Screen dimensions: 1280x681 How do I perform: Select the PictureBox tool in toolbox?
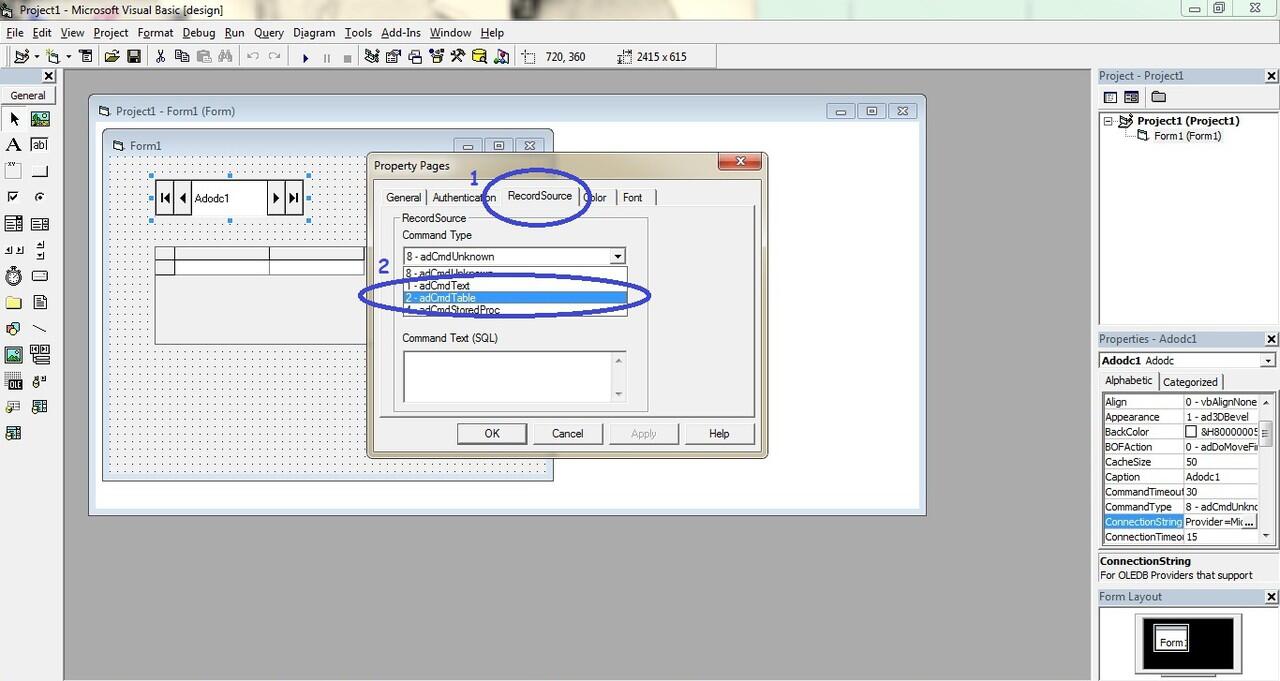click(x=40, y=119)
